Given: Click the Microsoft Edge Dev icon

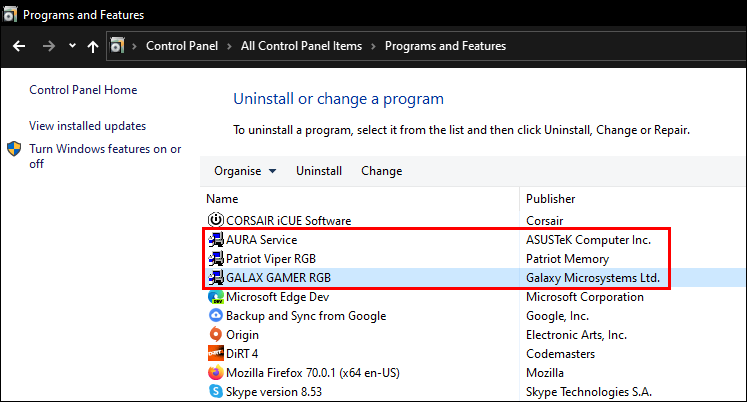Looking at the screenshot, I should pos(216,297).
